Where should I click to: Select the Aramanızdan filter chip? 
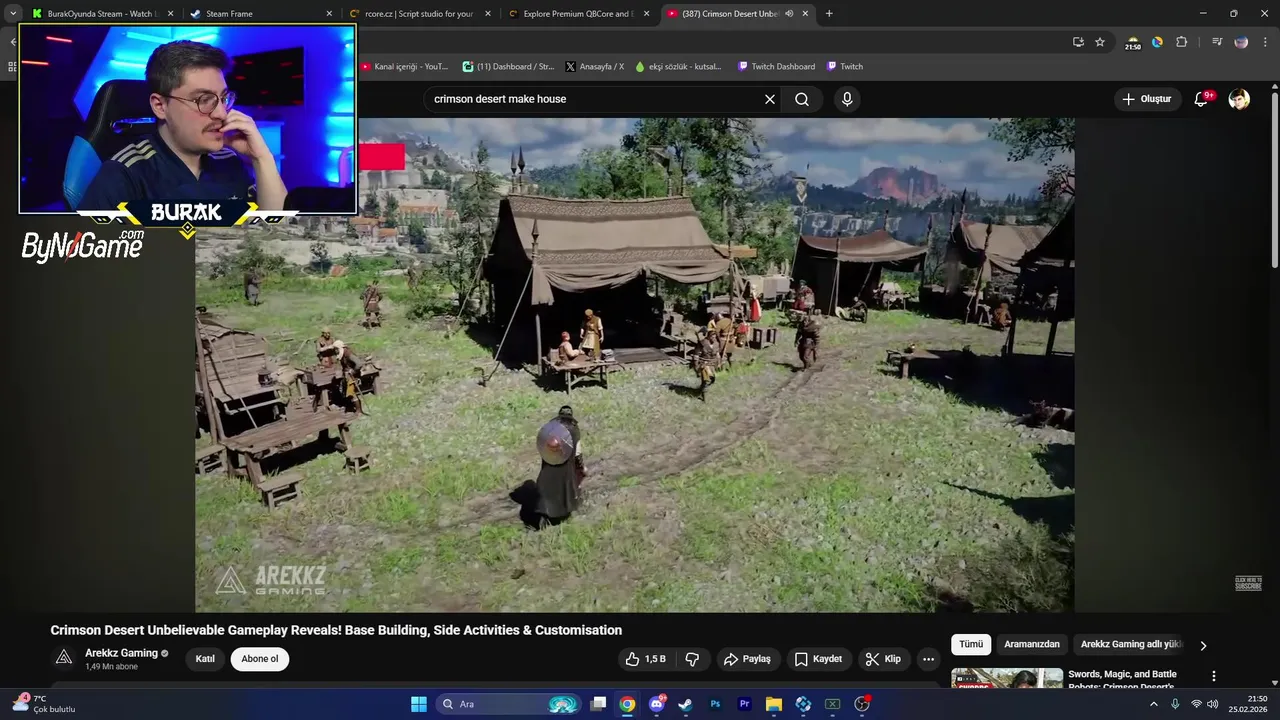(x=1031, y=645)
